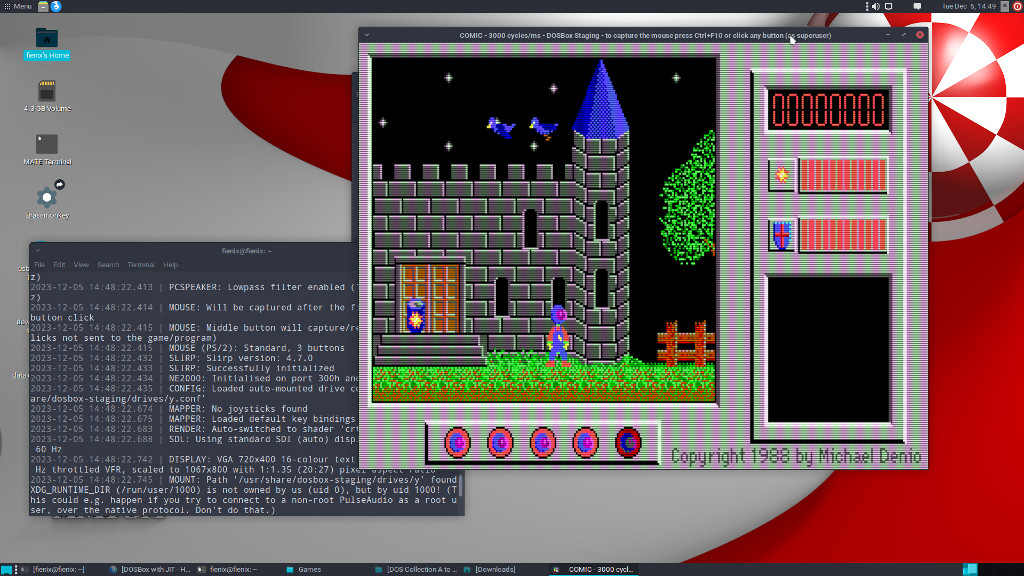Click the DOSBox window title bar text
1024x576 pixels.
pyautogui.click(x=645, y=35)
